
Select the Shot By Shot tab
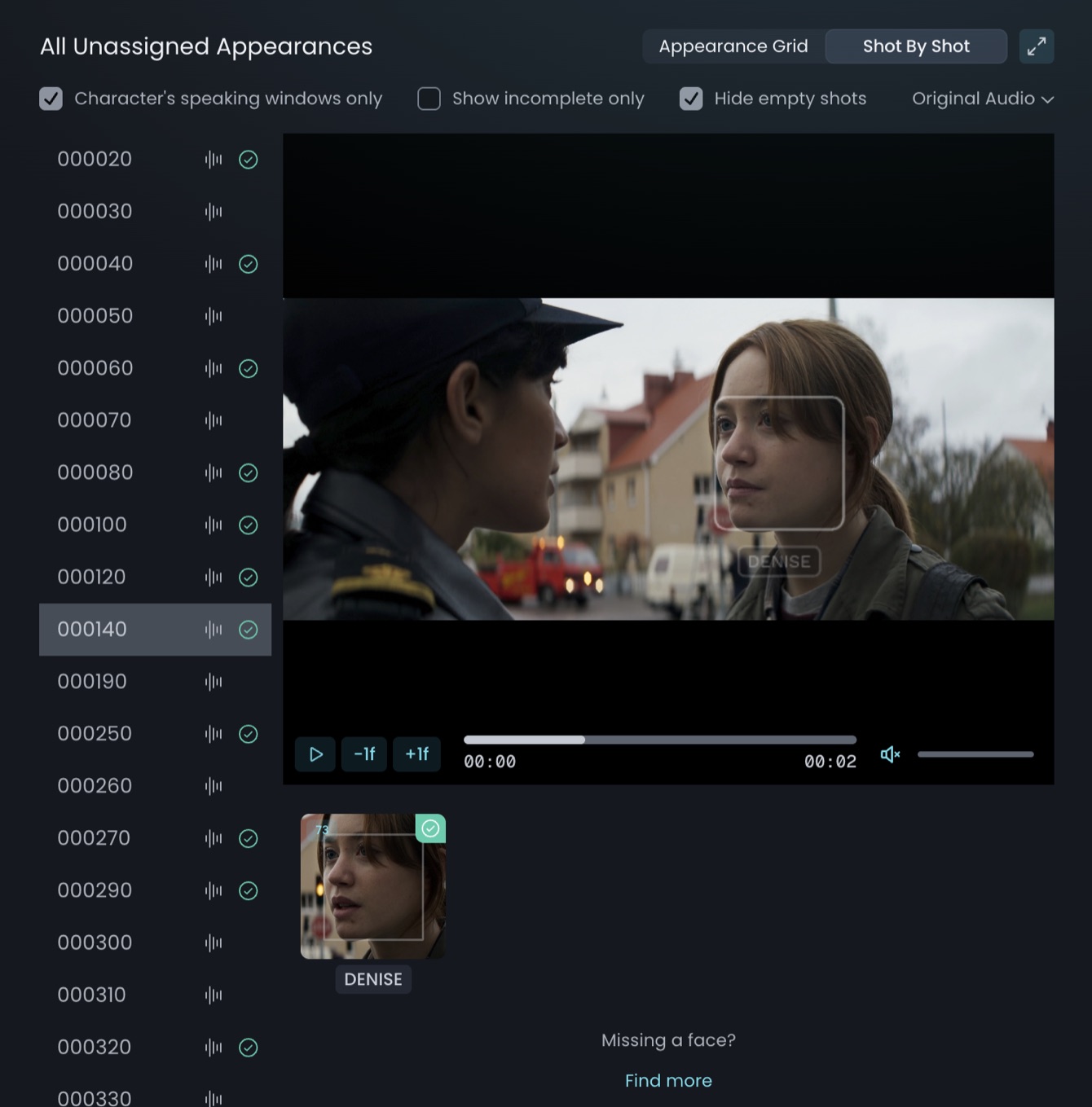916,46
